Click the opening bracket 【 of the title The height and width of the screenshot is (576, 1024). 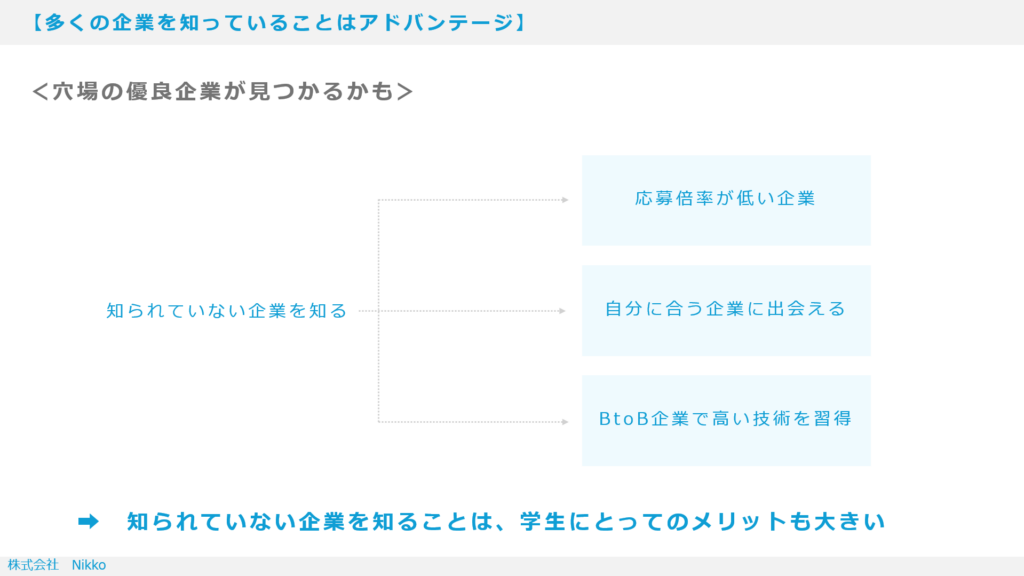tap(36, 22)
